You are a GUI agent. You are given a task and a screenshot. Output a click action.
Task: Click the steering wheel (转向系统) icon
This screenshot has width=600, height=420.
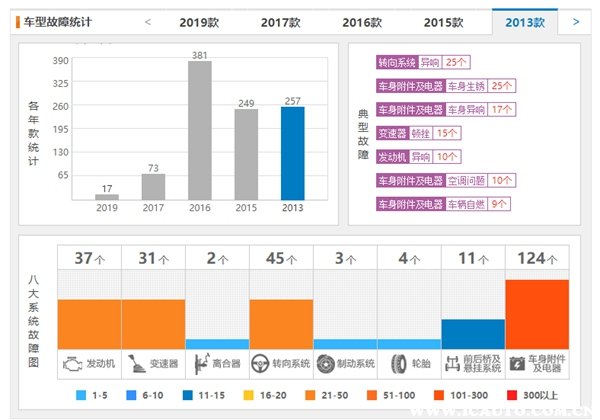tap(262, 362)
